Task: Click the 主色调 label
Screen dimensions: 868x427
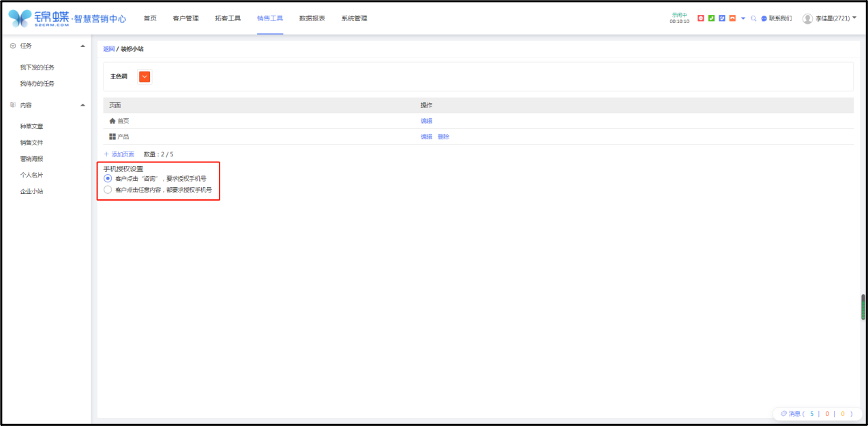Action: pos(118,76)
